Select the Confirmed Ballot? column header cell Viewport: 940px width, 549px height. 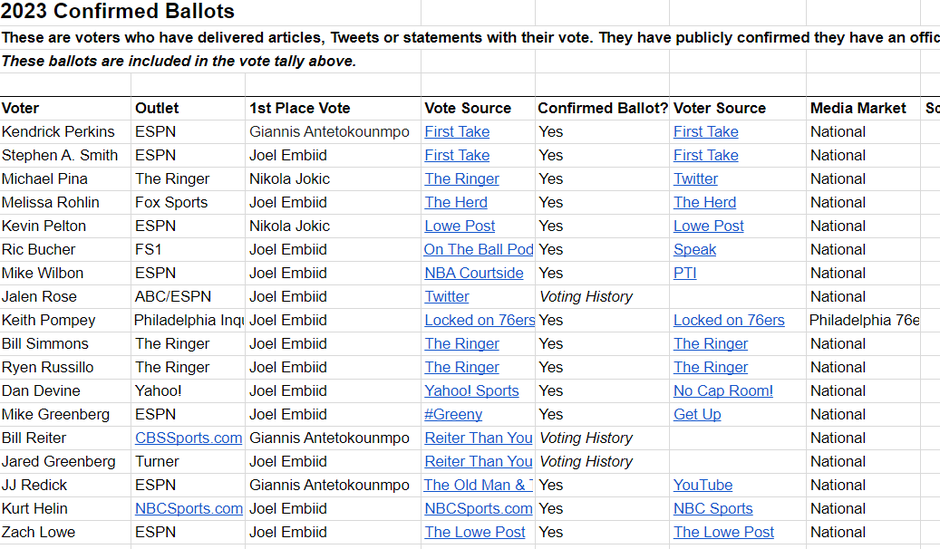[x=602, y=108]
